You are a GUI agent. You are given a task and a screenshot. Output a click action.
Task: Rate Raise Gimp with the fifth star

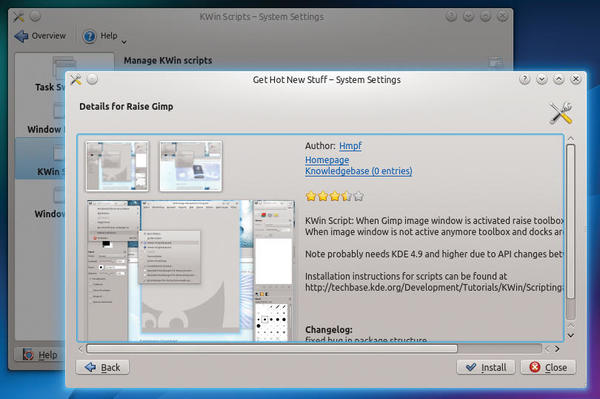359,196
